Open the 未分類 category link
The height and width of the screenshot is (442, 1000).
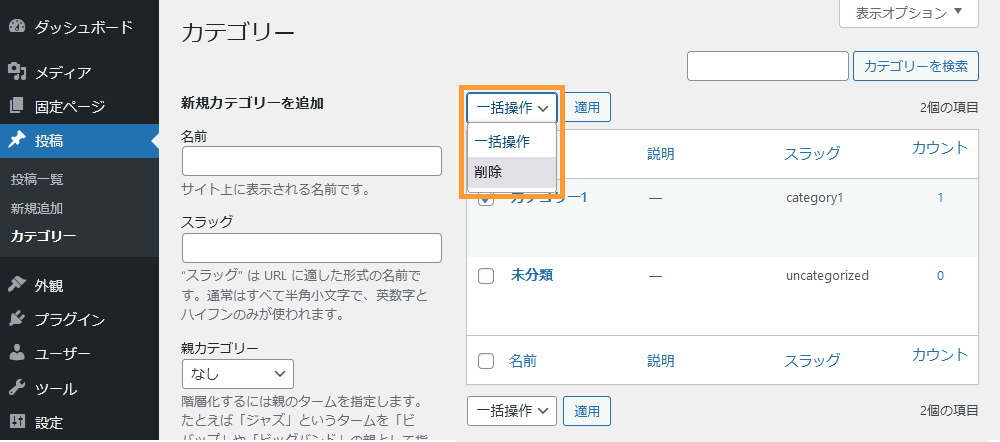(x=531, y=276)
